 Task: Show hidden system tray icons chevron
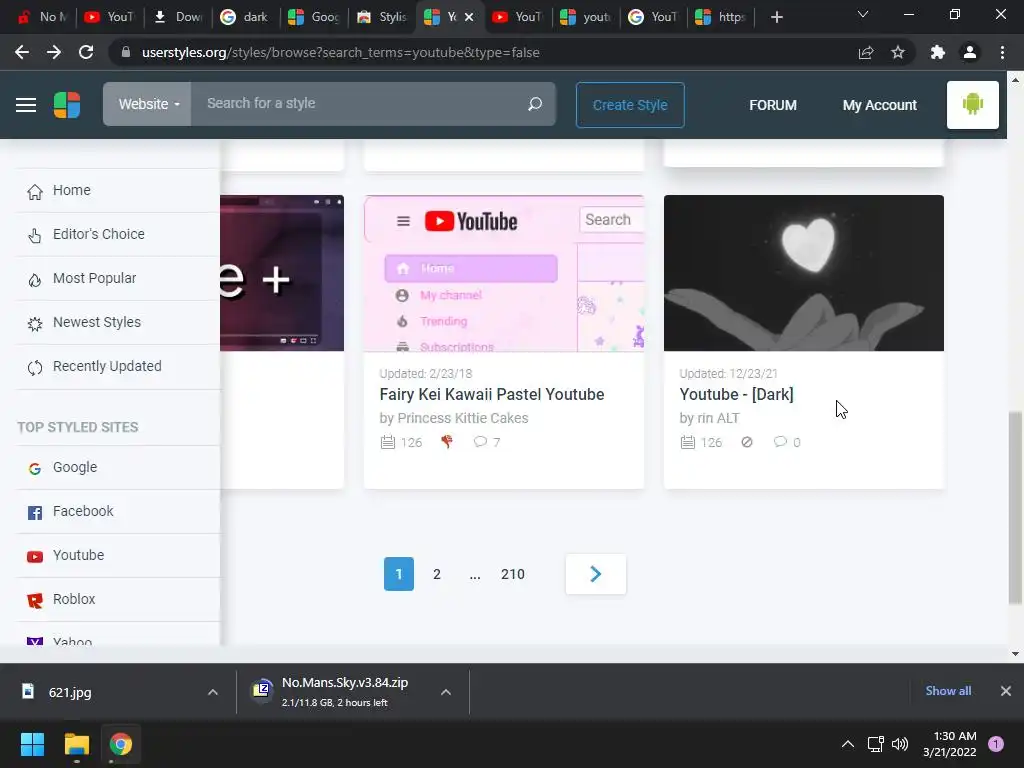coord(848,744)
